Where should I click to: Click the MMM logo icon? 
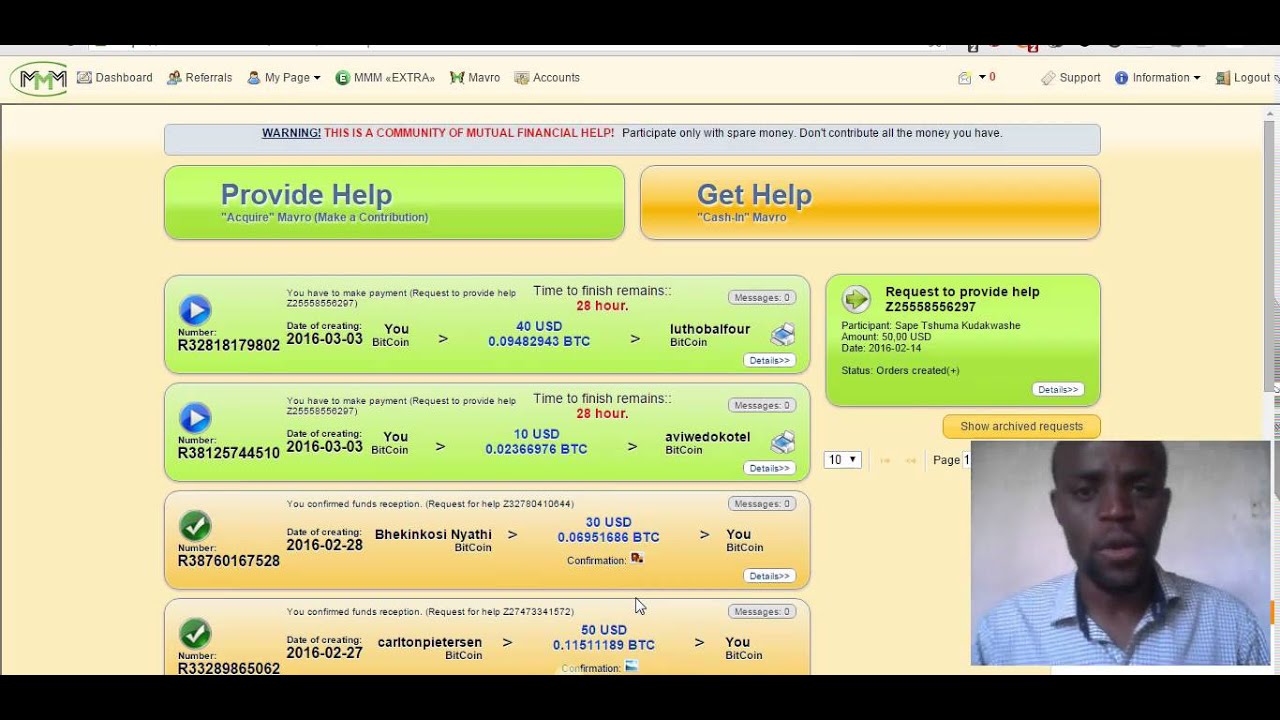(39, 78)
